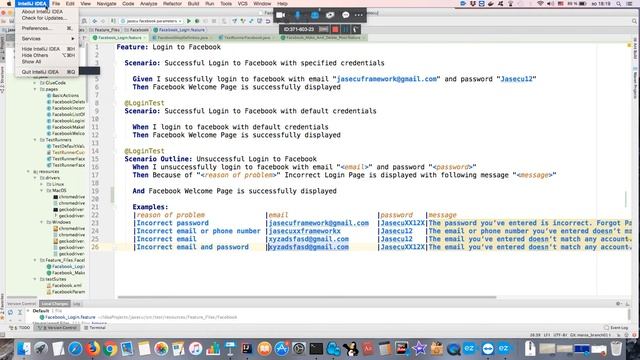640x360 pixels.
Task: Expand the Linux folder
Action: (42, 184)
